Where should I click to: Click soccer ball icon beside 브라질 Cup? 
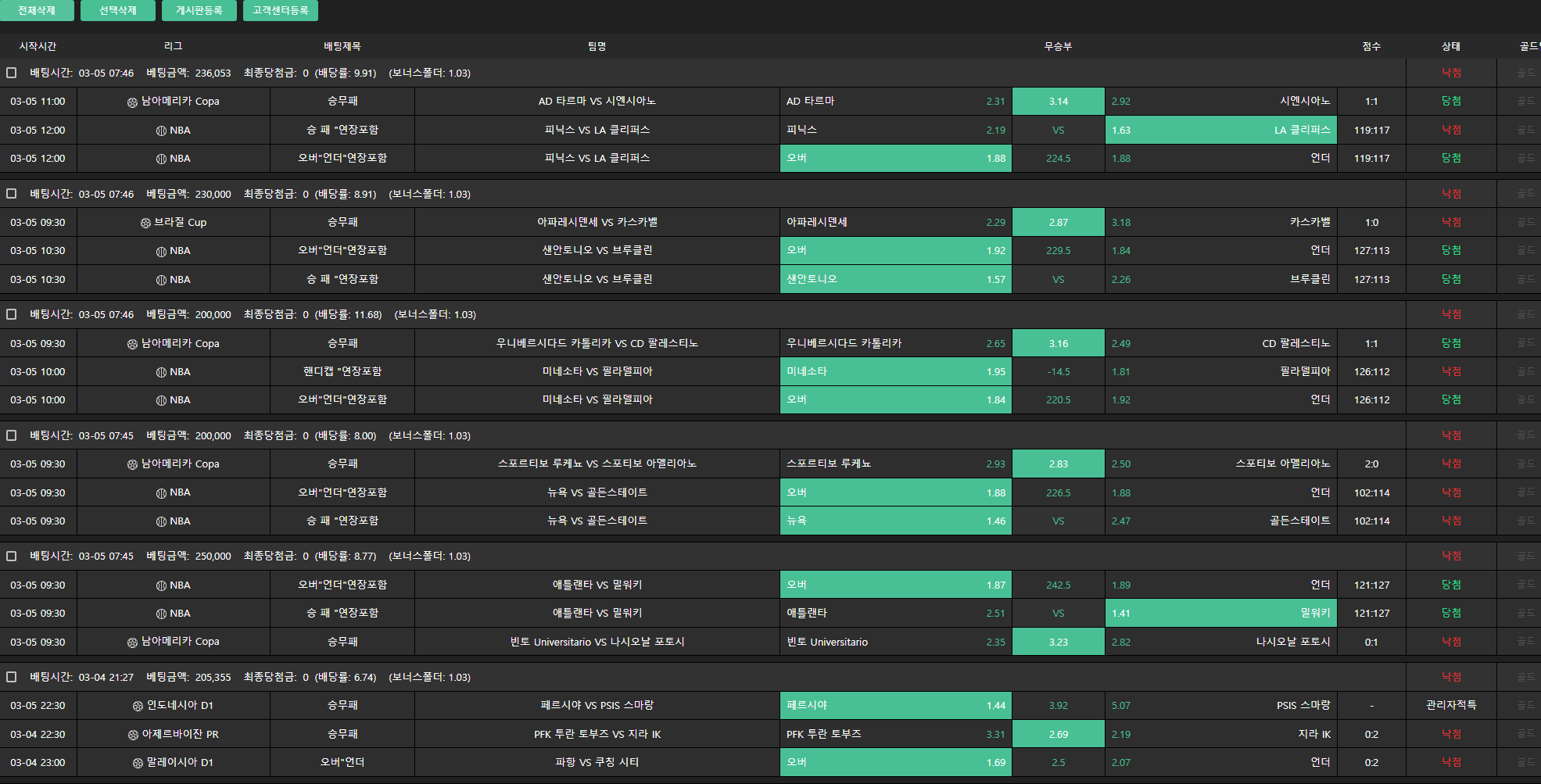[x=145, y=223]
